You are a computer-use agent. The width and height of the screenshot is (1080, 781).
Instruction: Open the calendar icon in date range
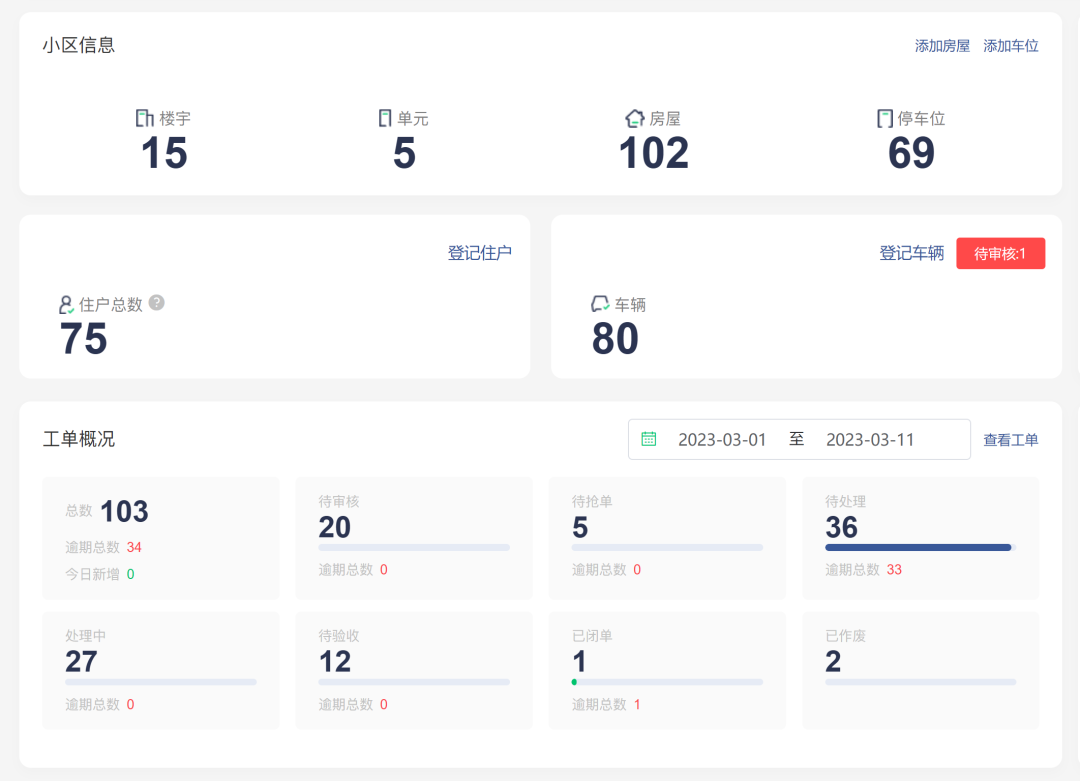(649, 439)
